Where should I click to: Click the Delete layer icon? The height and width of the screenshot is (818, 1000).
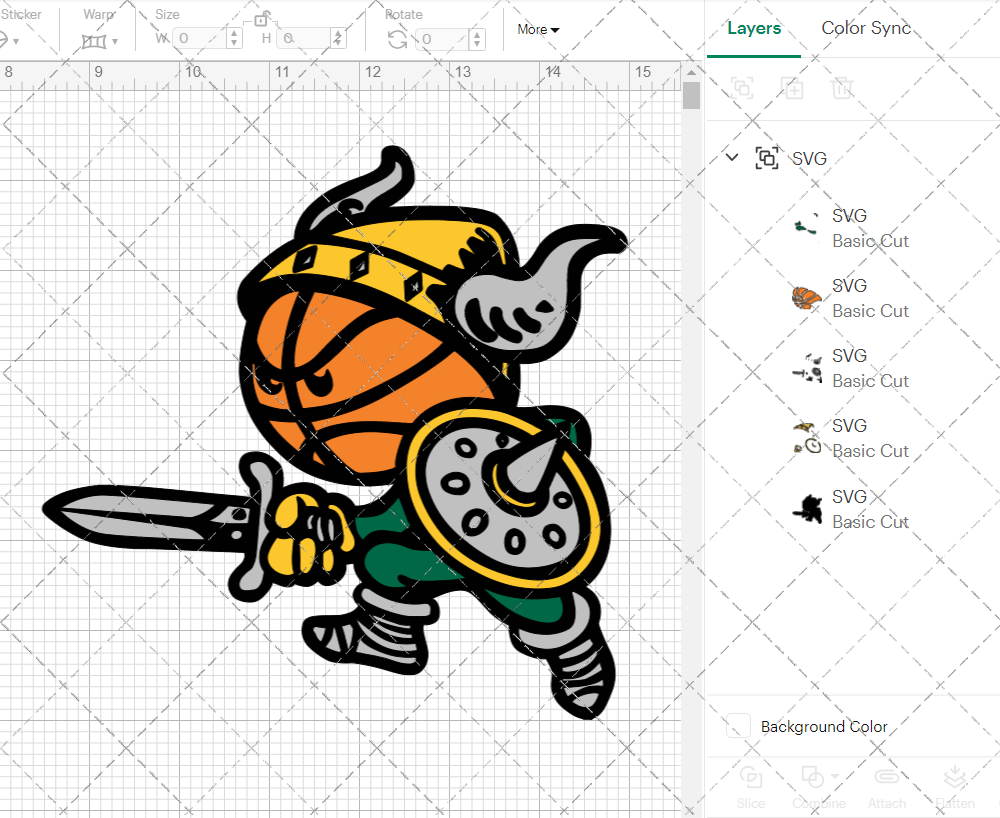[842, 88]
